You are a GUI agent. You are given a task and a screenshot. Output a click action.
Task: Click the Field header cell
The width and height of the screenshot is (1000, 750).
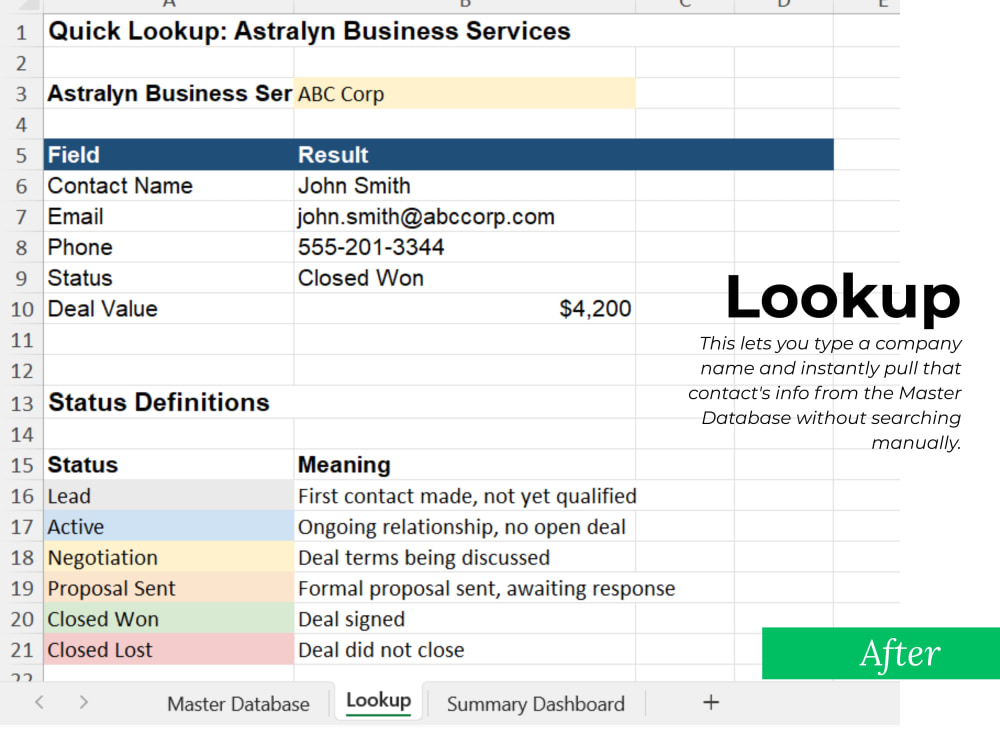coord(169,155)
